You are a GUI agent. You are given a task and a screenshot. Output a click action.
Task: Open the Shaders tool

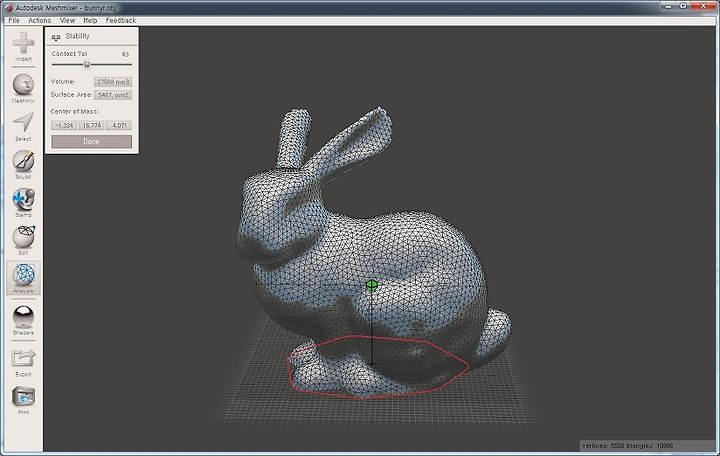pyautogui.click(x=23, y=320)
